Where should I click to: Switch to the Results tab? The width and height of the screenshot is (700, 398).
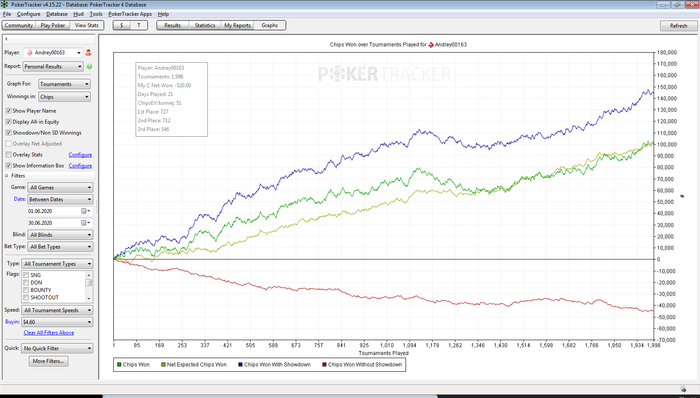pos(172,25)
